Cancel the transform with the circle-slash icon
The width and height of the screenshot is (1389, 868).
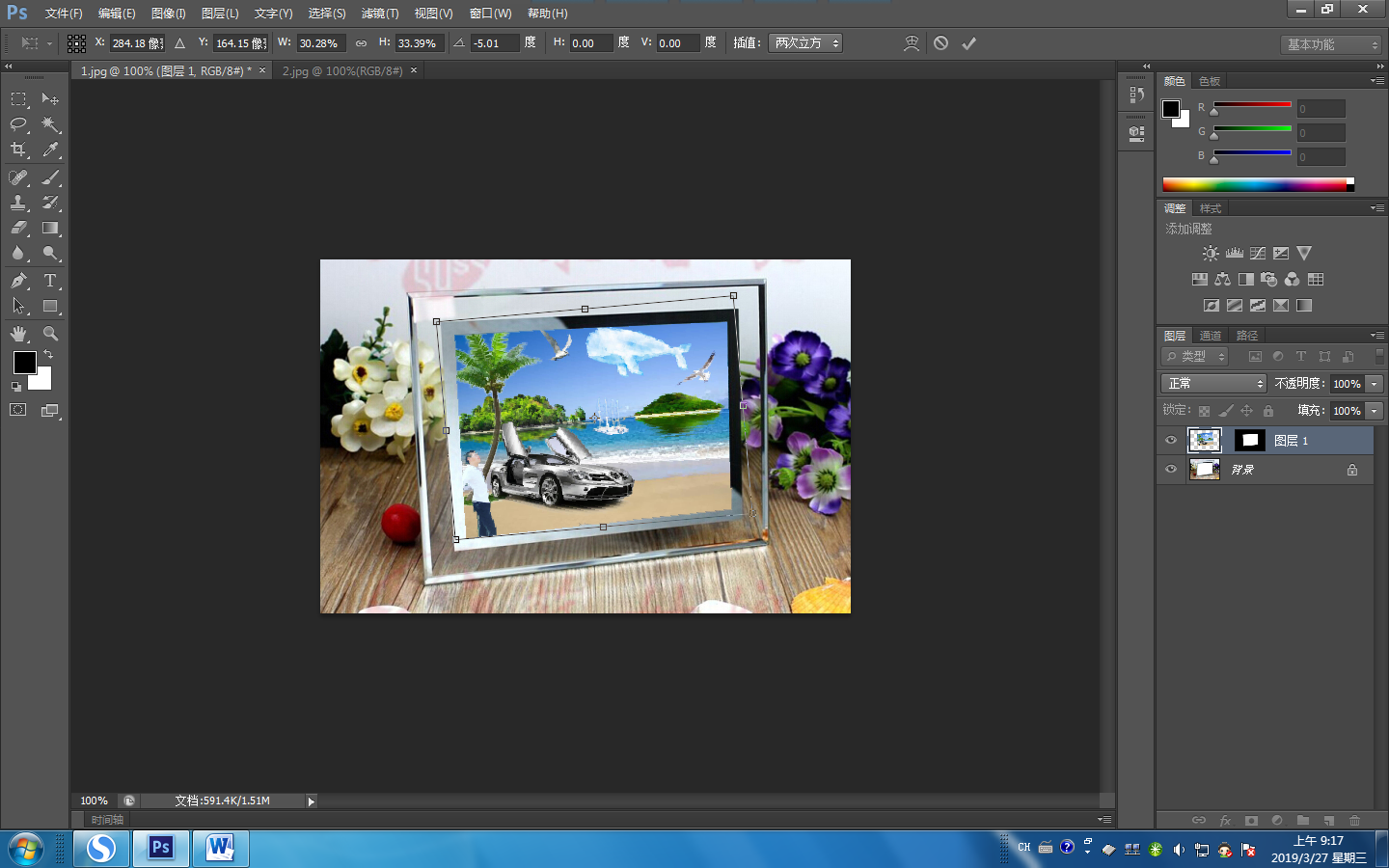pyautogui.click(x=940, y=43)
